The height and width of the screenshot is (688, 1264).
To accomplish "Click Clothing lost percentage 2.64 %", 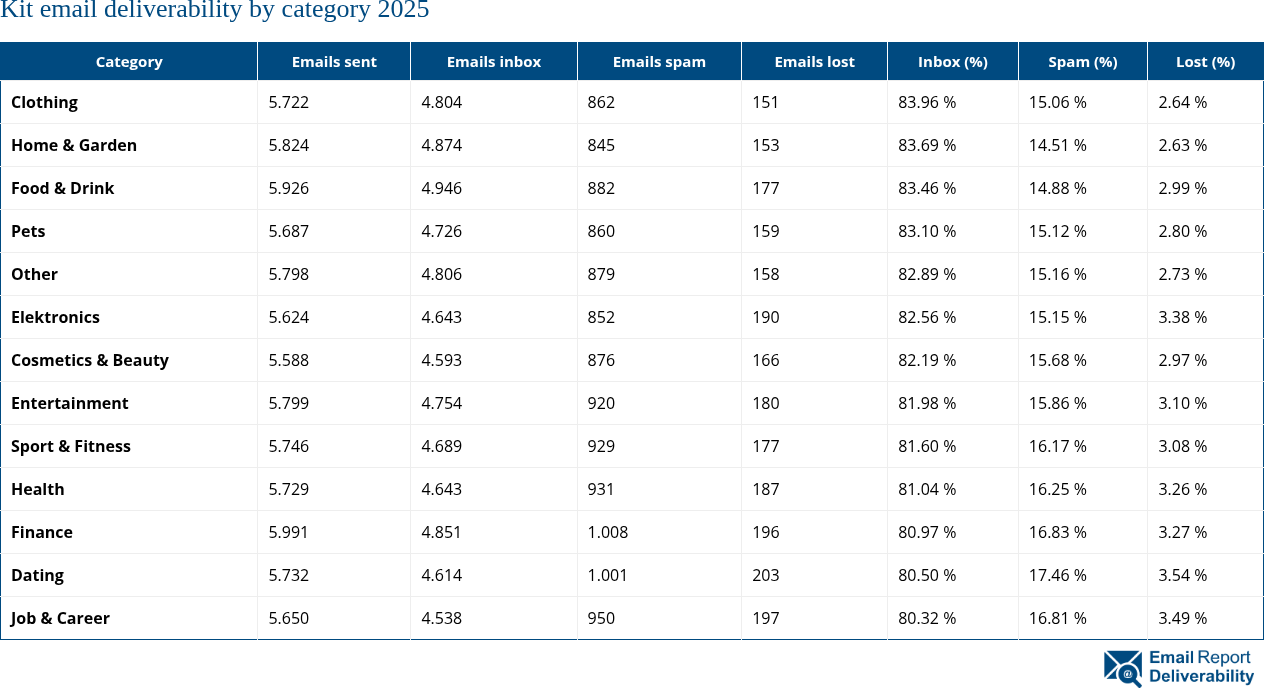I will [x=1183, y=102].
